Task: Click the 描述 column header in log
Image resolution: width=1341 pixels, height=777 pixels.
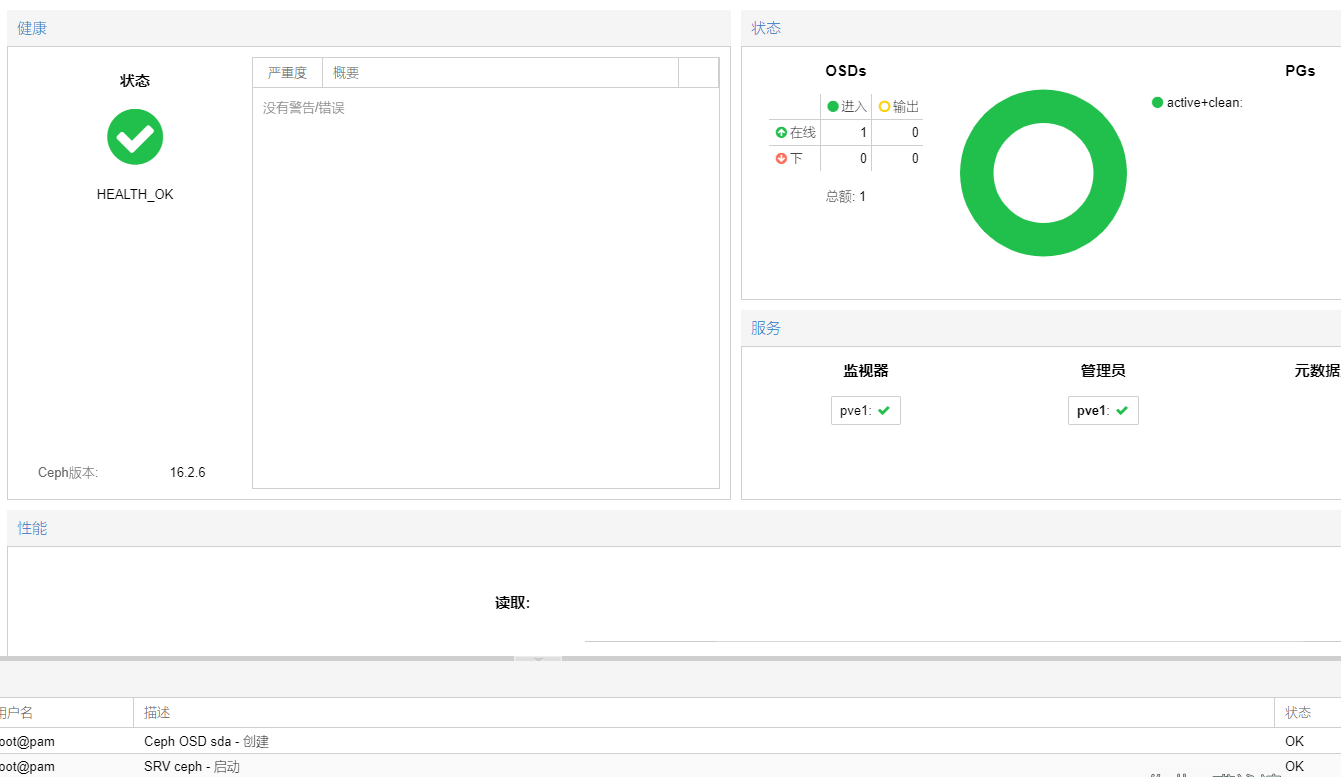Action: [x=704, y=713]
